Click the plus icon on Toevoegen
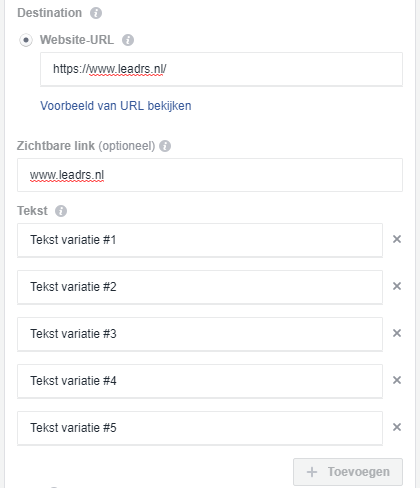Screen dimensions: 420x488 click(312, 472)
